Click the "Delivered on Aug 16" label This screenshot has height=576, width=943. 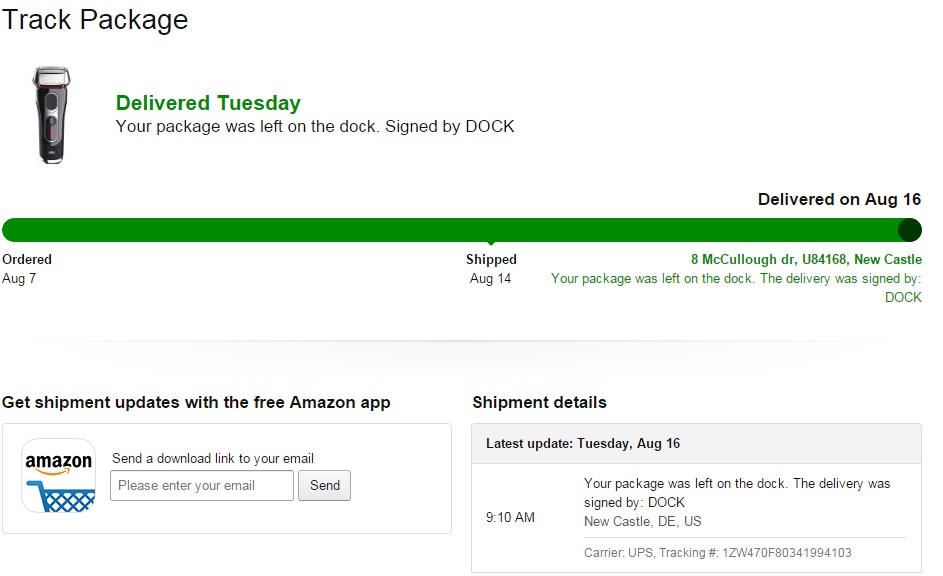click(x=840, y=199)
